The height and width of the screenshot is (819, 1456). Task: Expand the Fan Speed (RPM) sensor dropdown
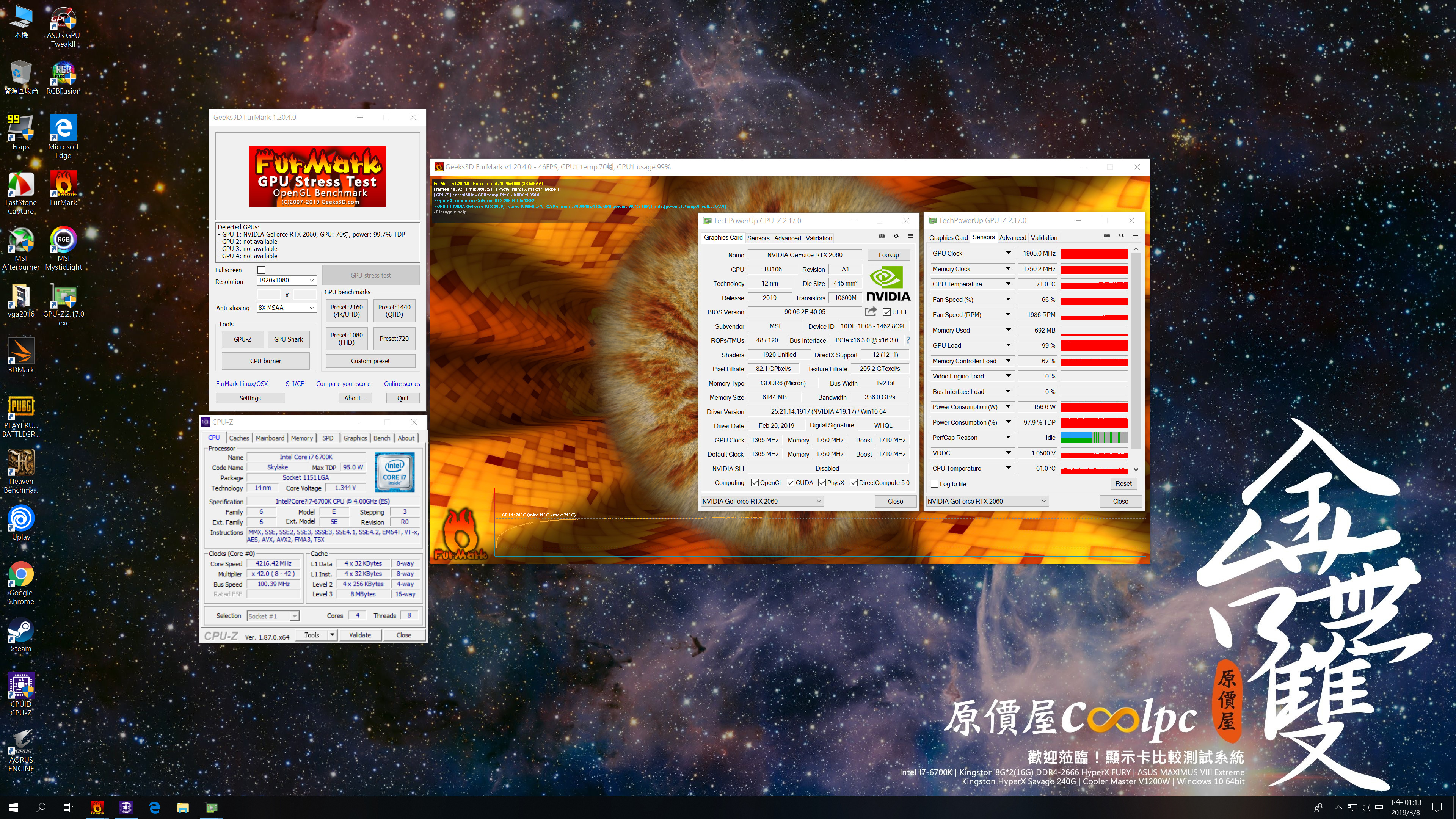1008,315
